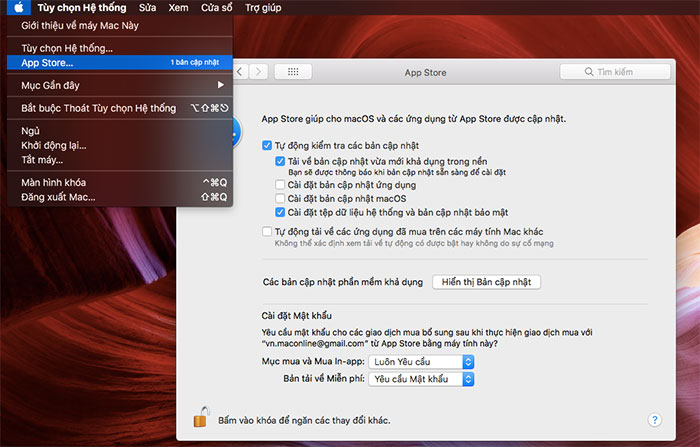Choose 'Bắt buộc Thoát Tùy chọn Hệ thống'
Viewport: 700px width, 447px height.
pos(120,108)
